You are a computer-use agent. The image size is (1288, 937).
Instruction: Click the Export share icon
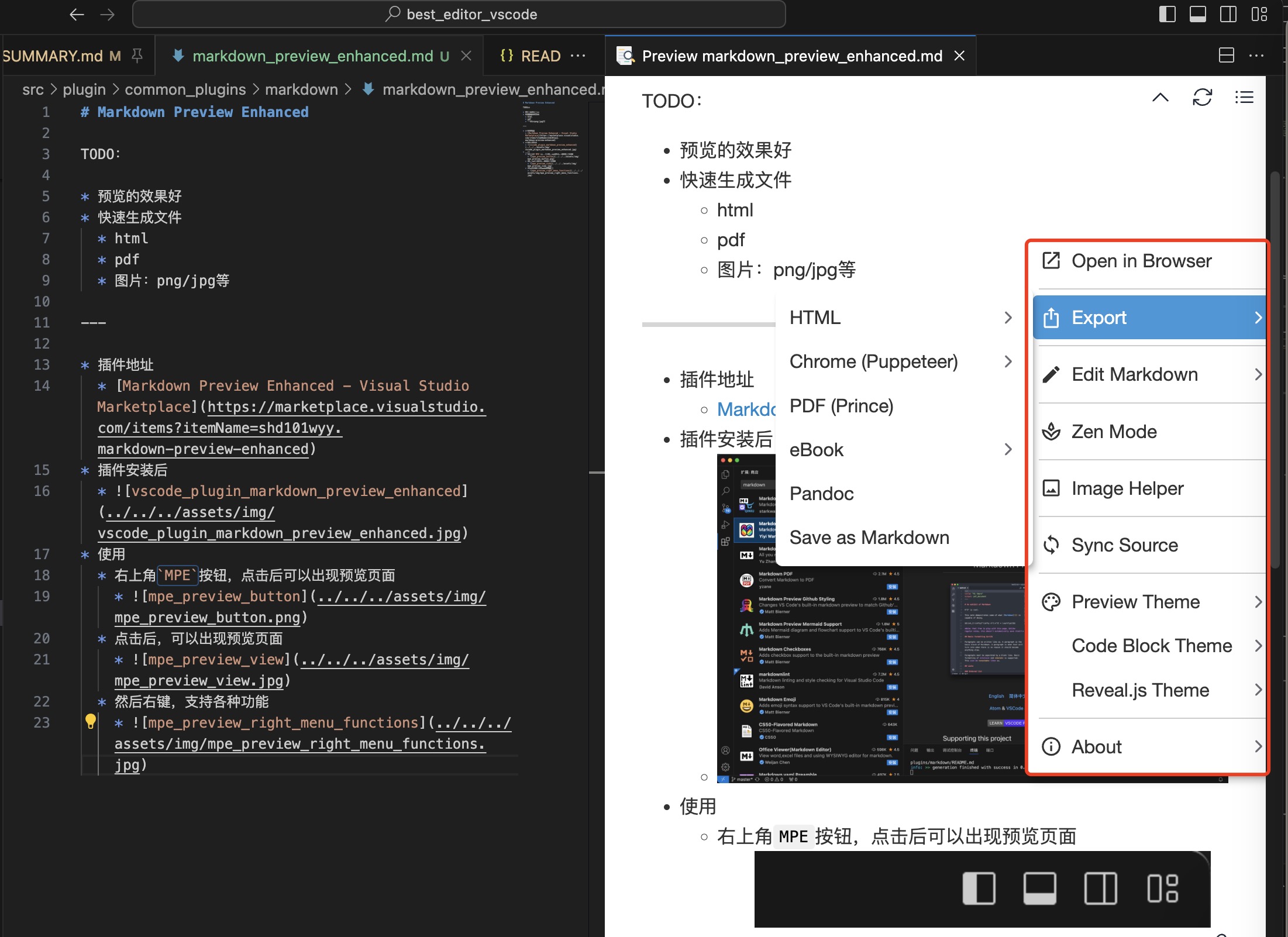click(x=1051, y=318)
